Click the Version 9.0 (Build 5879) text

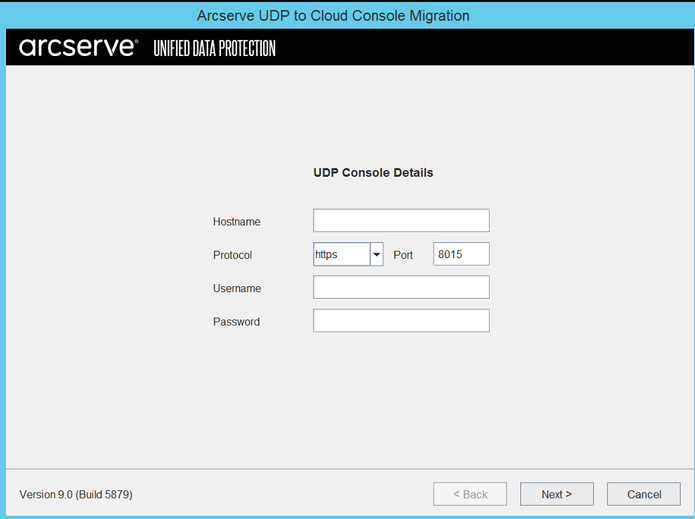point(76,494)
